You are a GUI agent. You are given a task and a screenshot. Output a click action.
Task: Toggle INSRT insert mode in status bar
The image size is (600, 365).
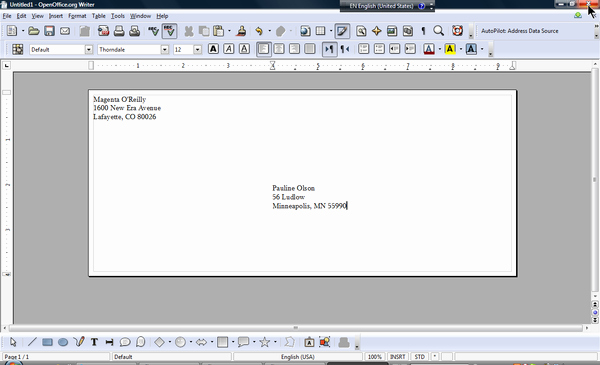(398, 357)
